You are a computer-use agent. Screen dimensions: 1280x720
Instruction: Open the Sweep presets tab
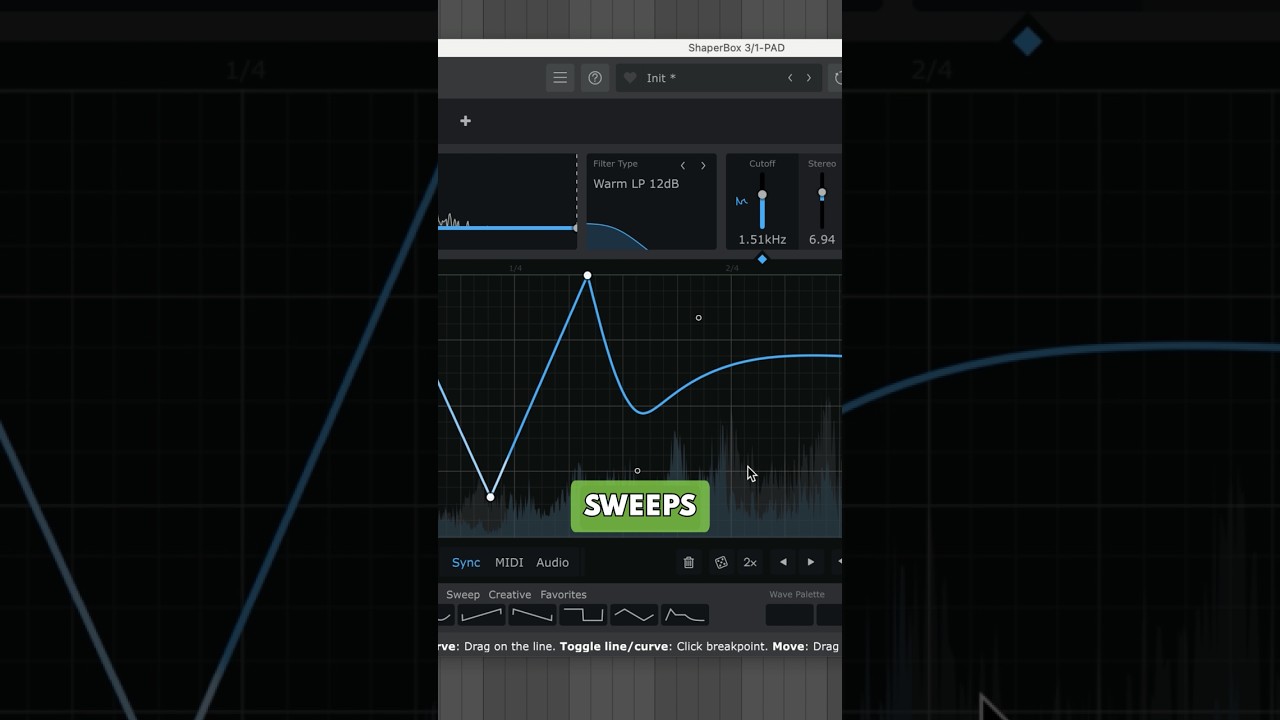click(463, 595)
